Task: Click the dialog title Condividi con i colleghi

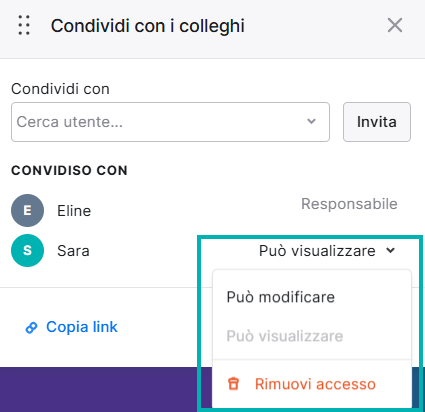Action: (x=148, y=26)
